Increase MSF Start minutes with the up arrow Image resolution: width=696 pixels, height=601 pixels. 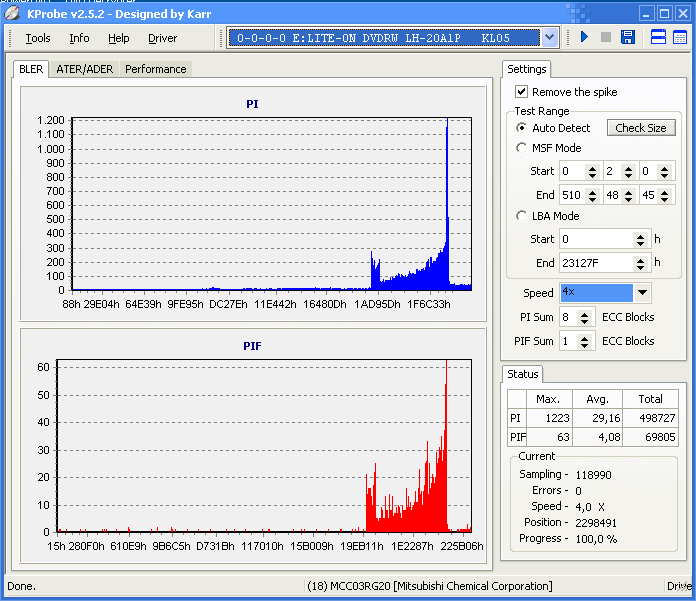(592, 167)
